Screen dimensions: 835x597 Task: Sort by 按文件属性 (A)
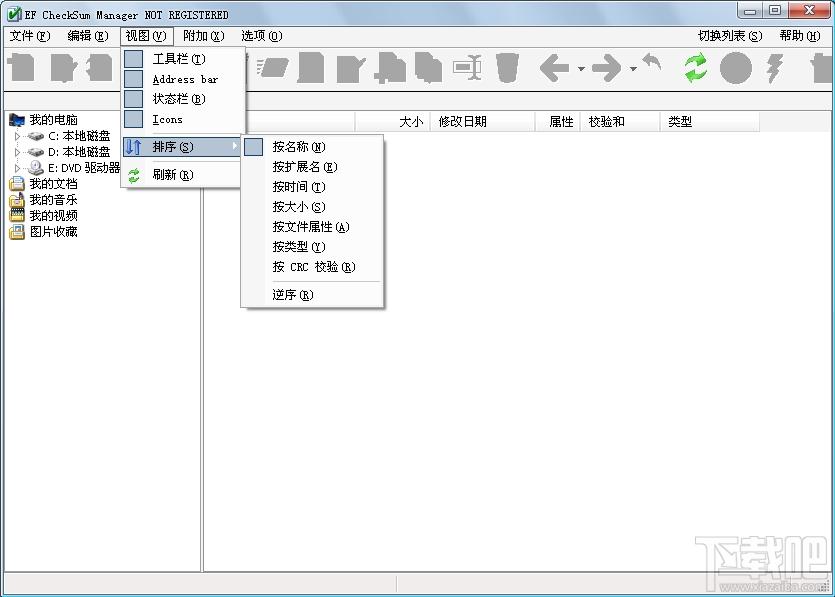click(x=313, y=227)
